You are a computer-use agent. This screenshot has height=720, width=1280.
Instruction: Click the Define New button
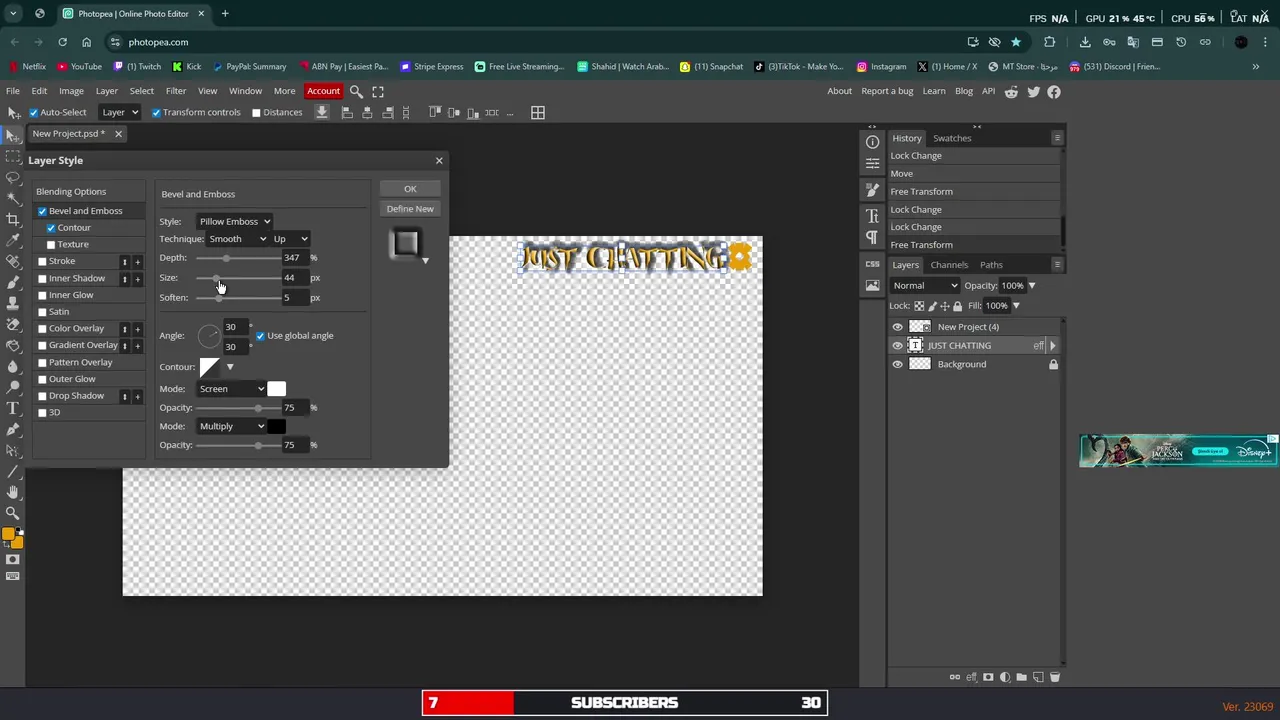(x=410, y=209)
